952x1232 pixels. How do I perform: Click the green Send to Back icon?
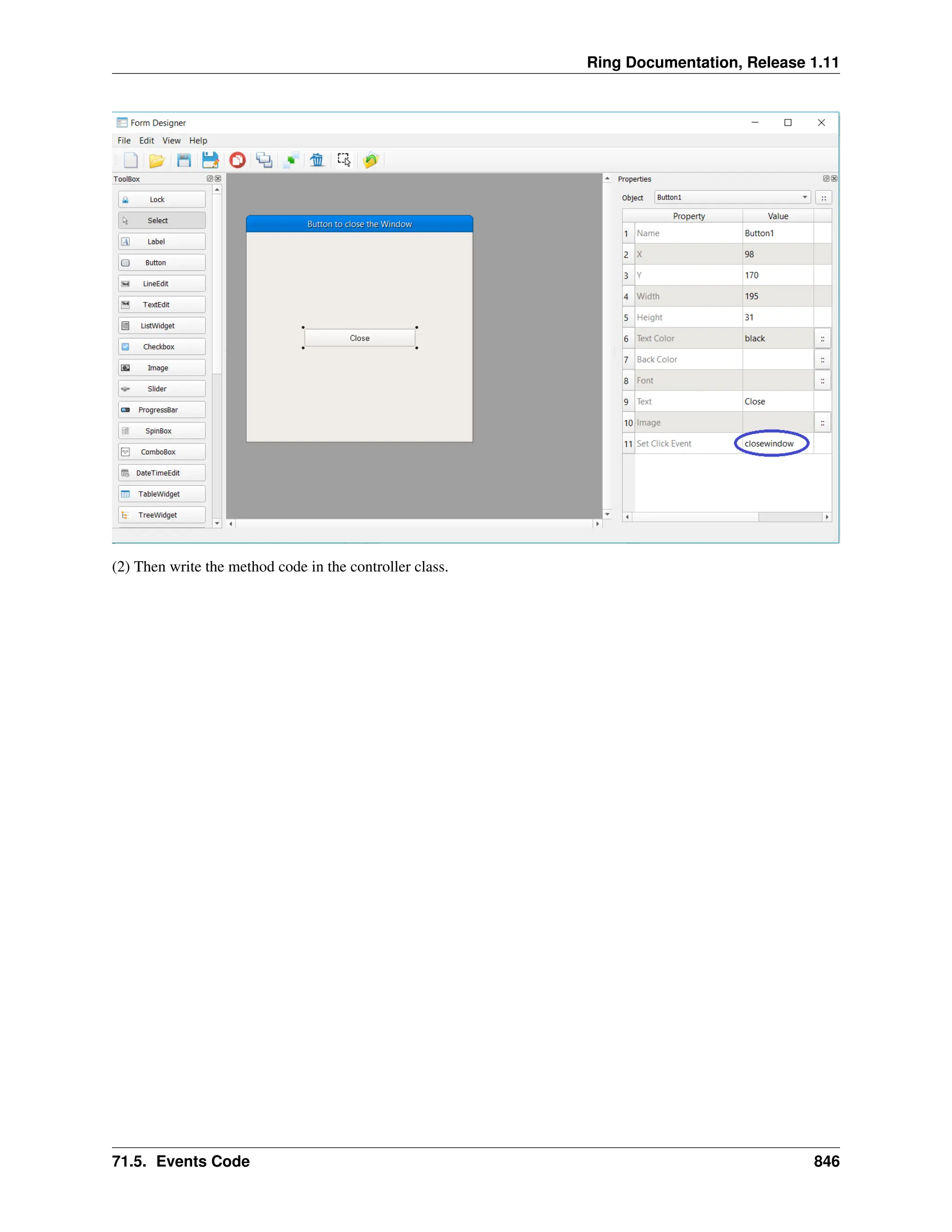click(291, 161)
